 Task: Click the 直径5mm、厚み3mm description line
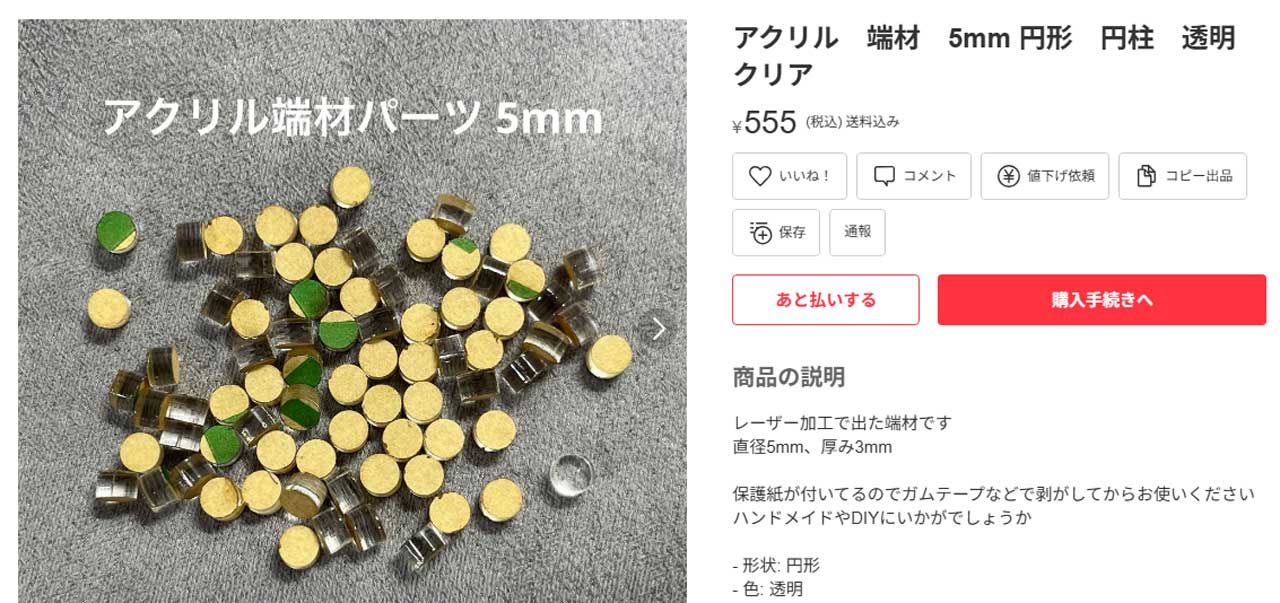[x=812, y=446]
